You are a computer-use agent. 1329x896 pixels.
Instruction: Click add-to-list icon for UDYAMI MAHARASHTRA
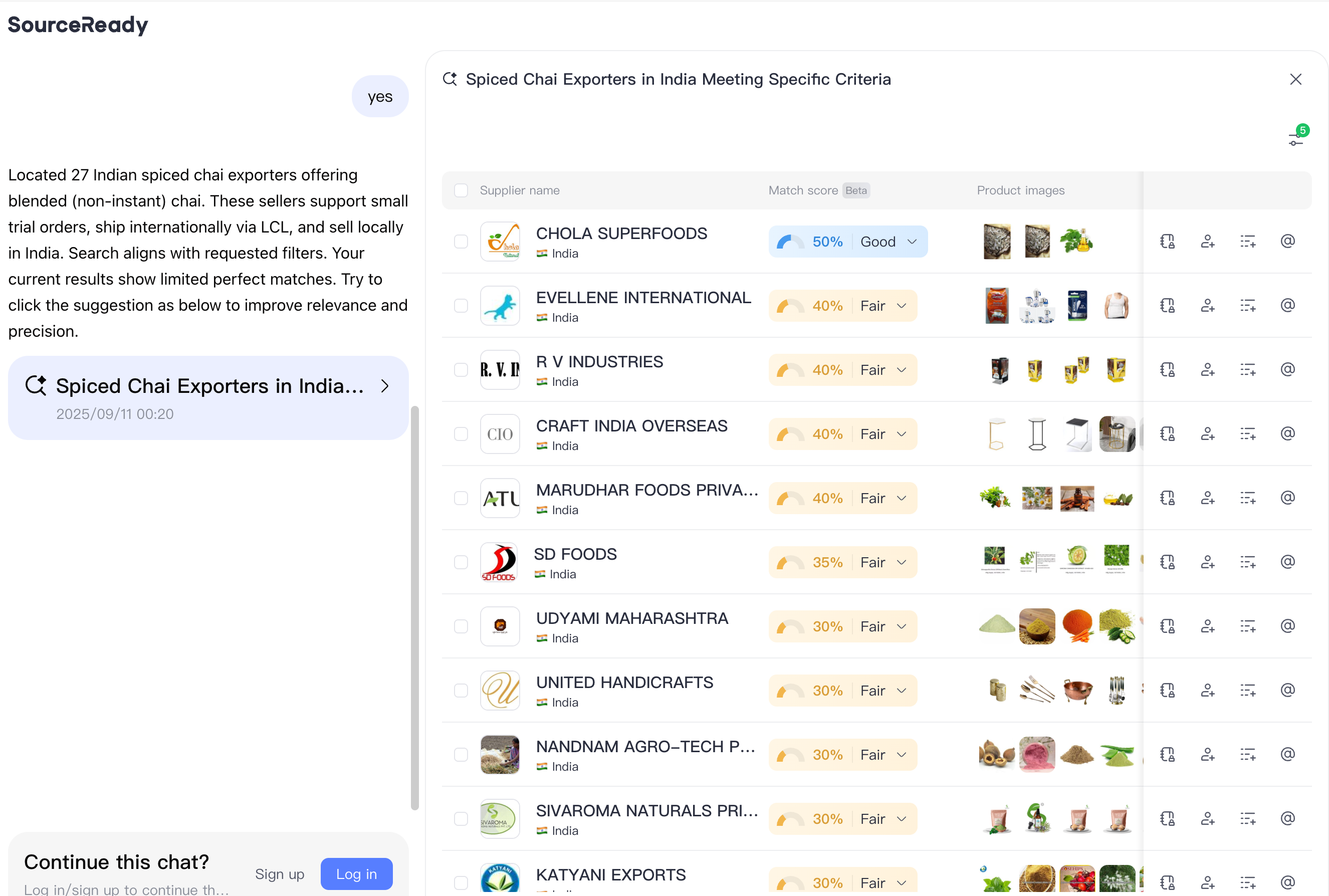(x=1247, y=626)
